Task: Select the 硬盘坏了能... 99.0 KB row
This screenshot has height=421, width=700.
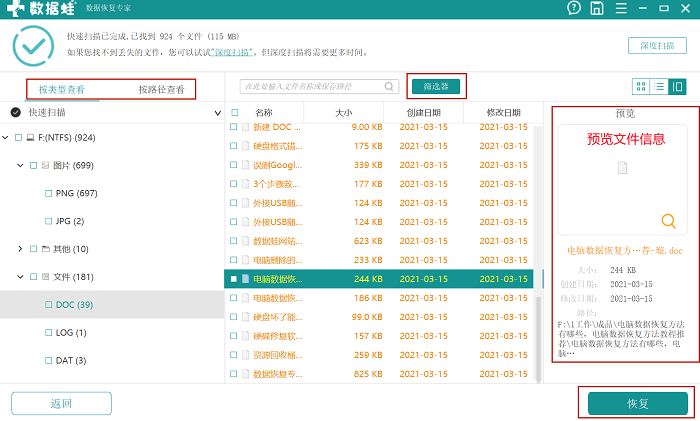Action: point(379,317)
